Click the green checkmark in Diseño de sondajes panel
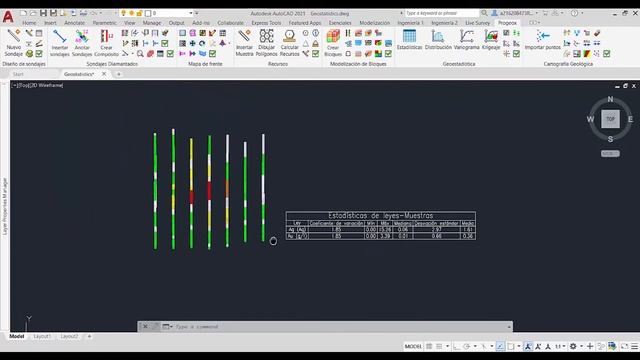The image size is (640, 360). 39,53
